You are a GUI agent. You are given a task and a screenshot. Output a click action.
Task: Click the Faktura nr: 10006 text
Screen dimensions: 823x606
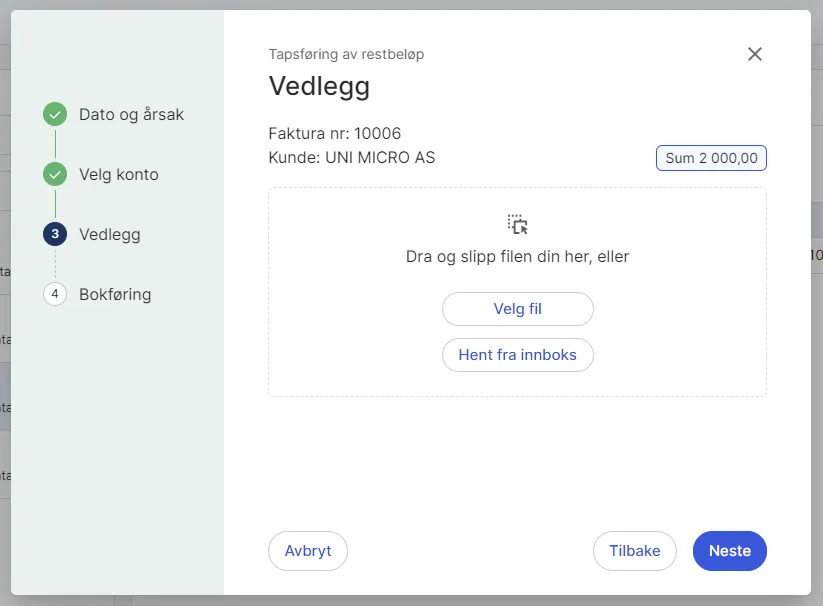(335, 133)
